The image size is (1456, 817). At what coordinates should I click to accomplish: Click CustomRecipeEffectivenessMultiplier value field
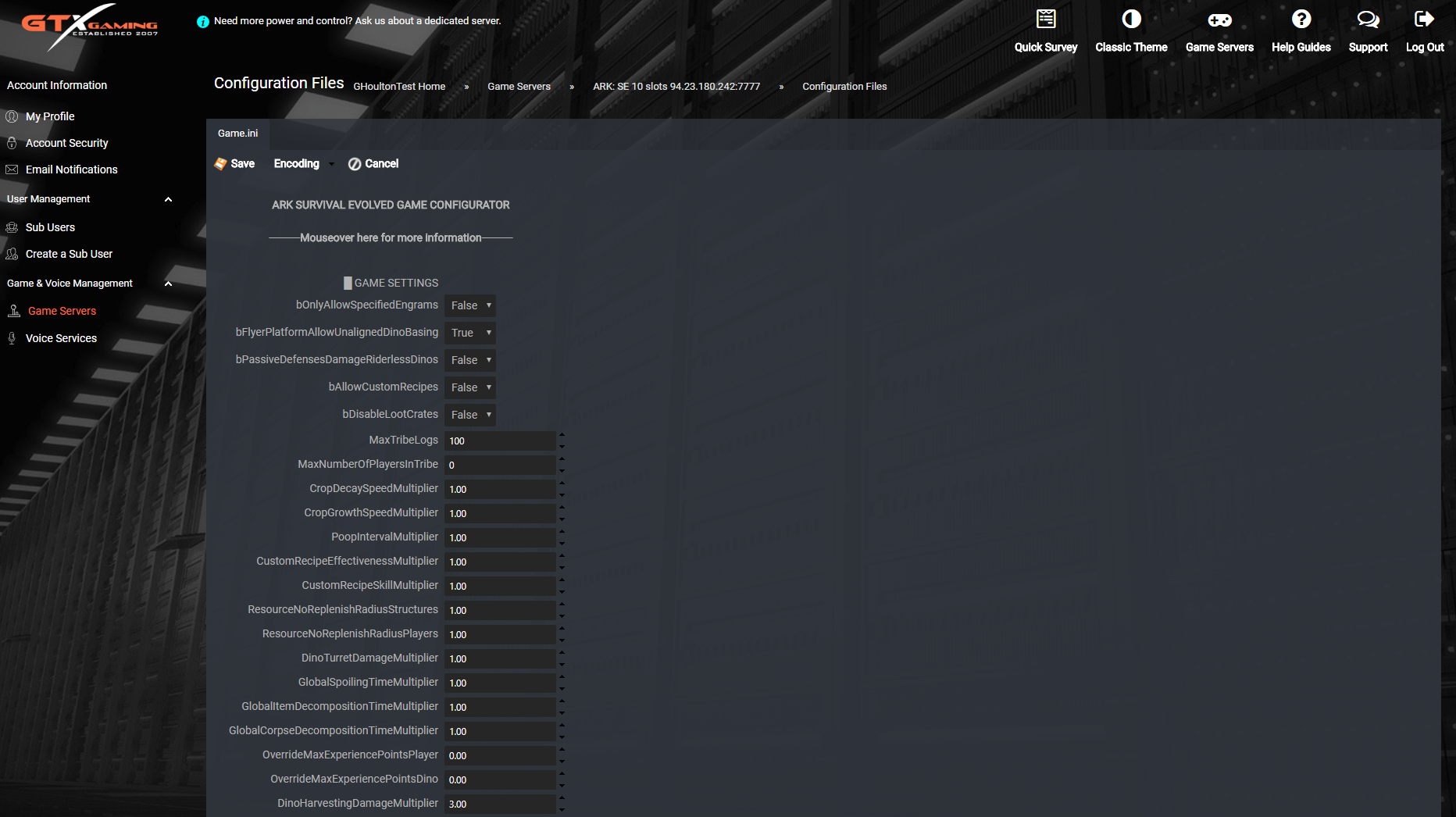coord(500,562)
